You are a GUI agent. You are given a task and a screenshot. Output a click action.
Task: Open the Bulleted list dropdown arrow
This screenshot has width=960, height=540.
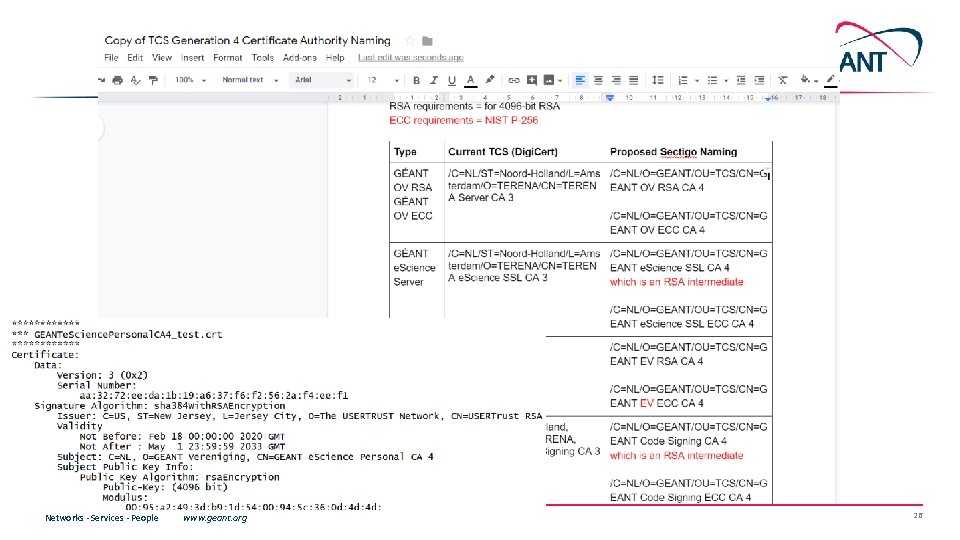tap(726, 81)
